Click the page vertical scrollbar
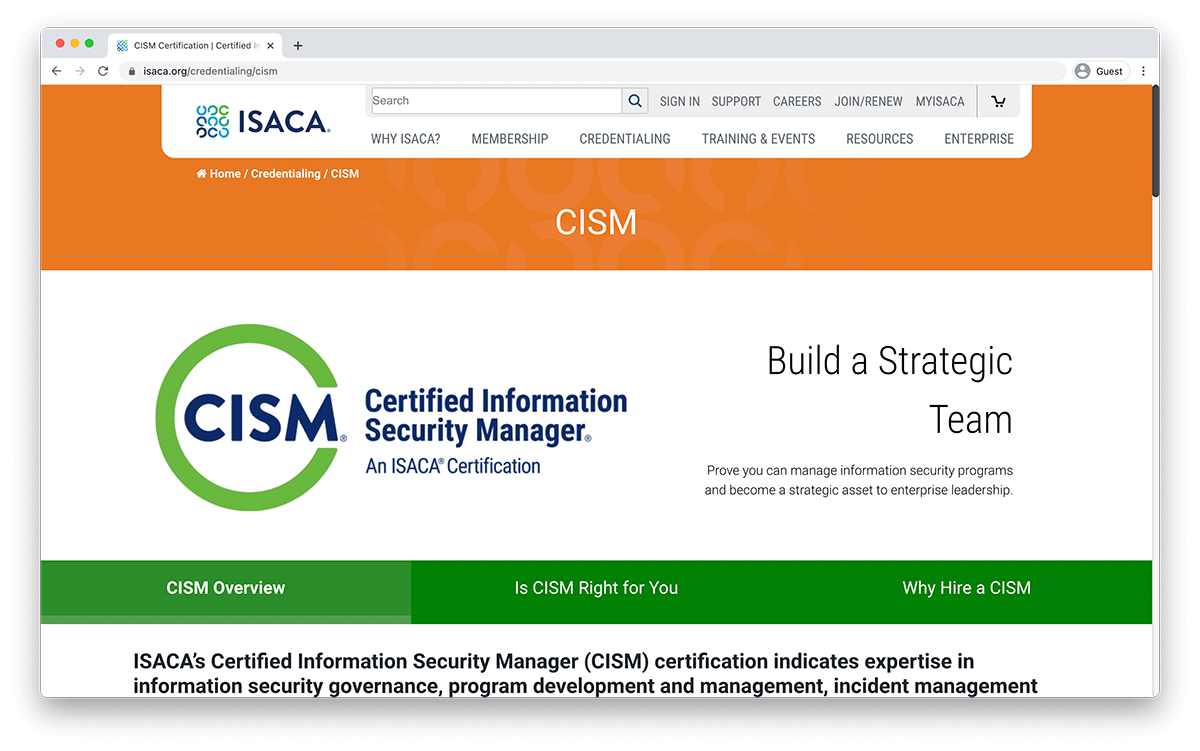This screenshot has height=751, width=1200. [x=1155, y=140]
